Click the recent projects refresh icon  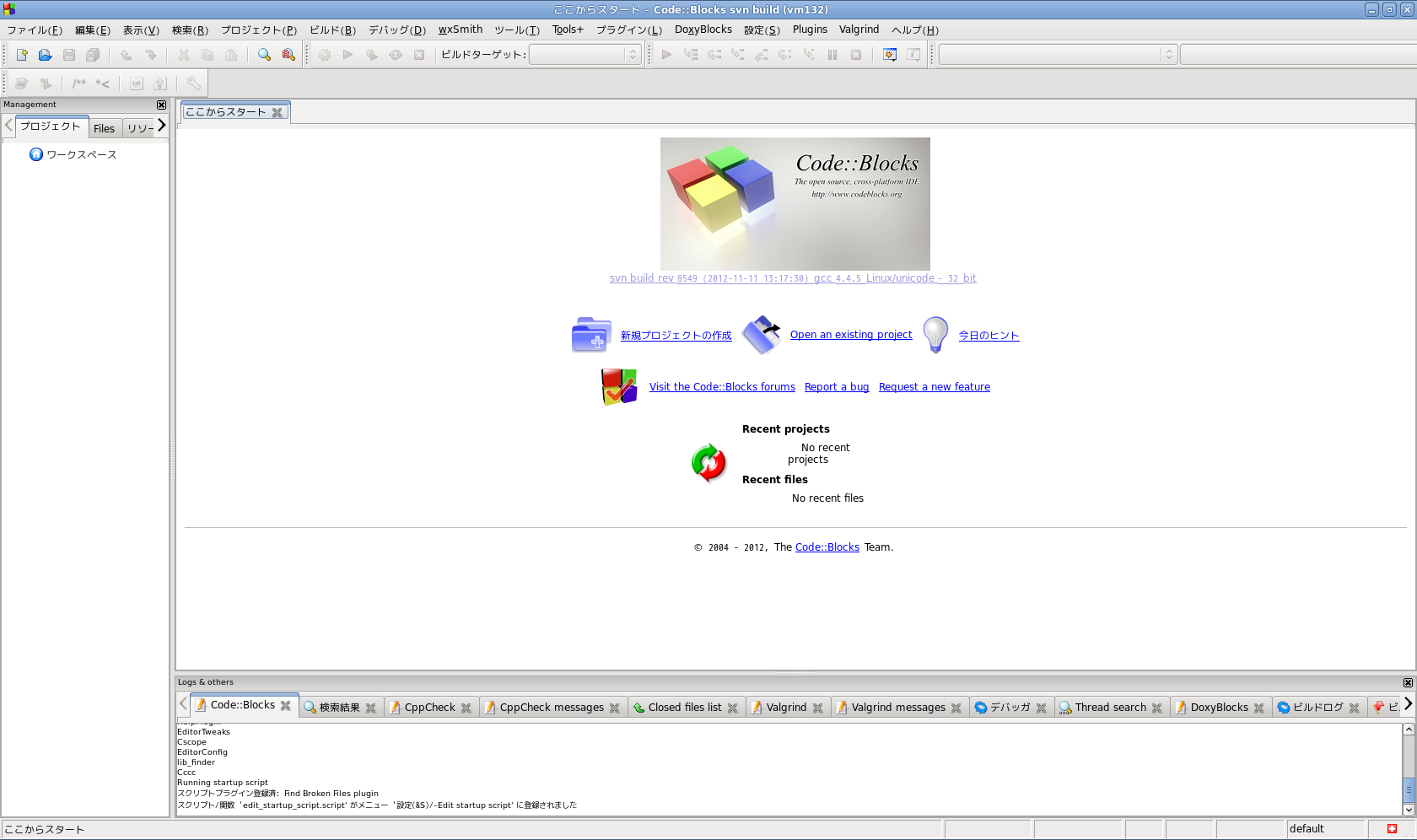point(708,462)
